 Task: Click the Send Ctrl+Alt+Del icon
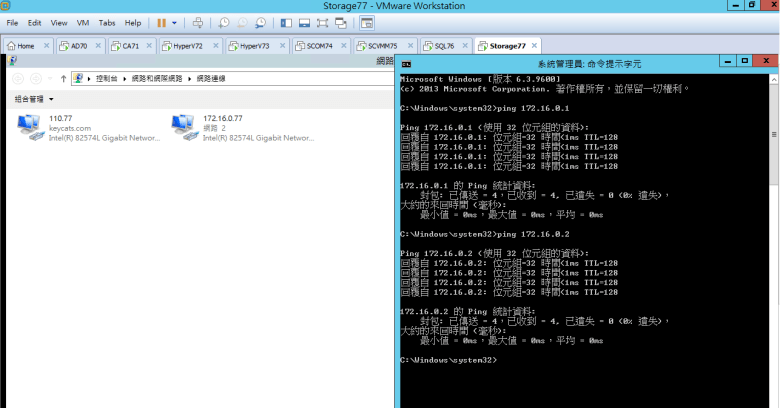(198, 22)
